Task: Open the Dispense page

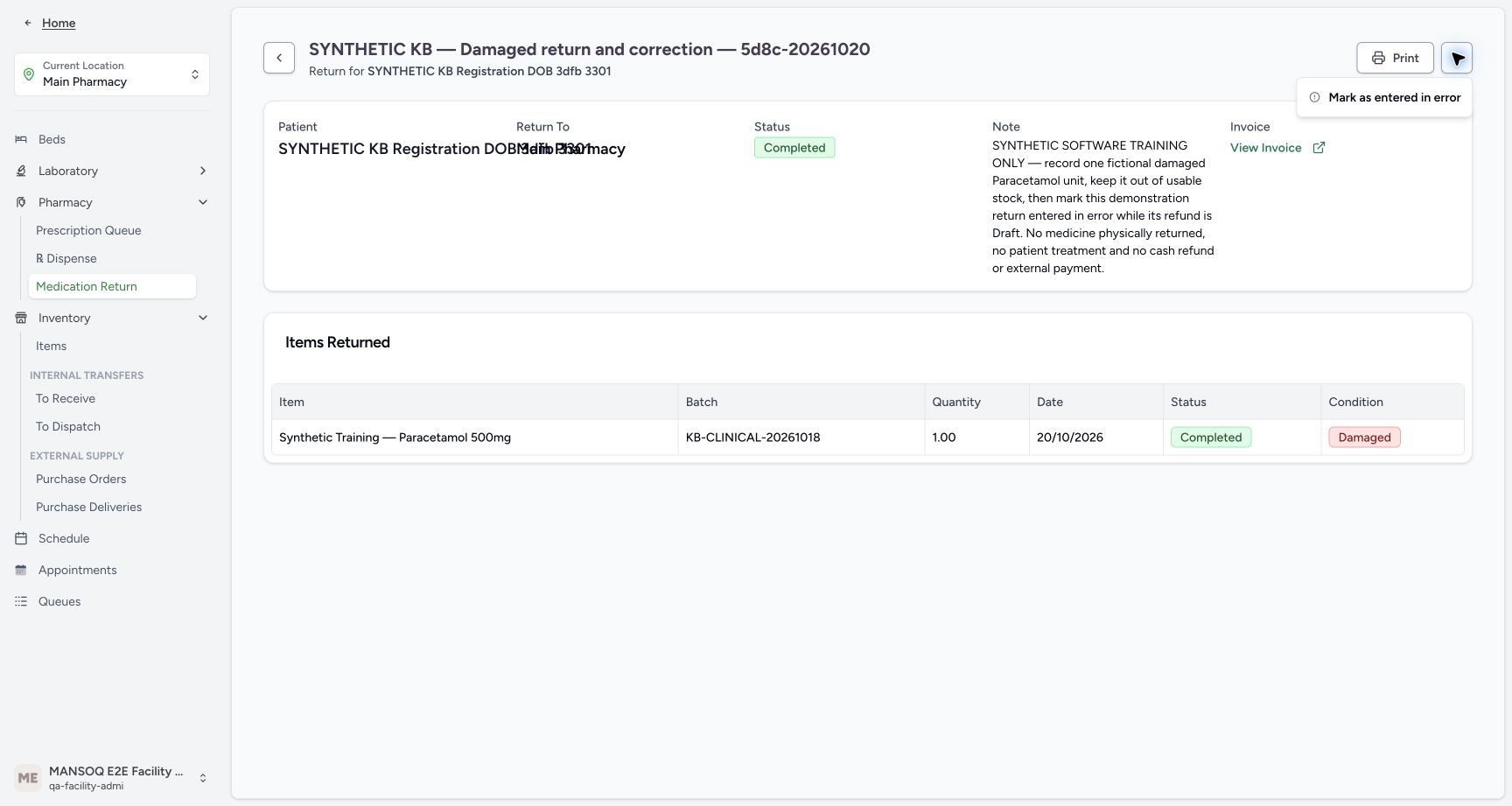Action: click(66, 258)
